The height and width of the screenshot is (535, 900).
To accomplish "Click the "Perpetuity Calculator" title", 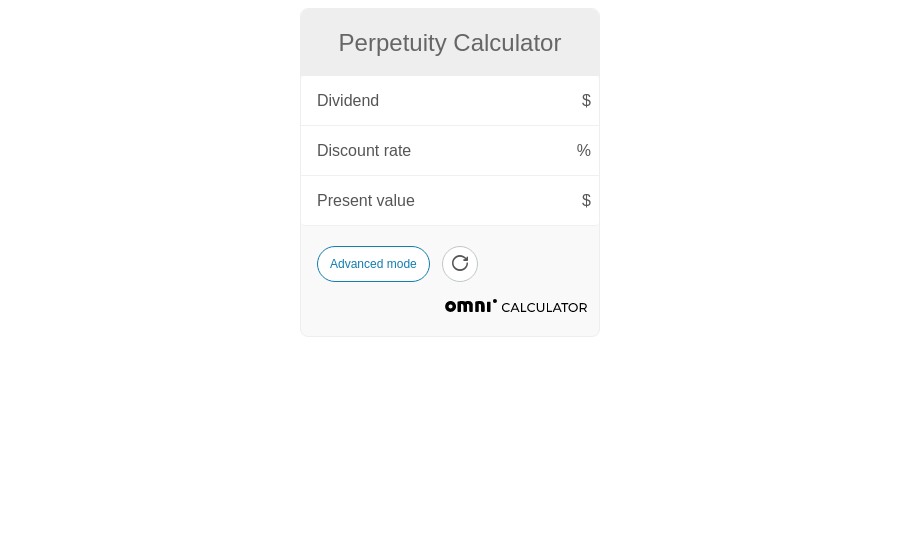I will pyautogui.click(x=450, y=43).
